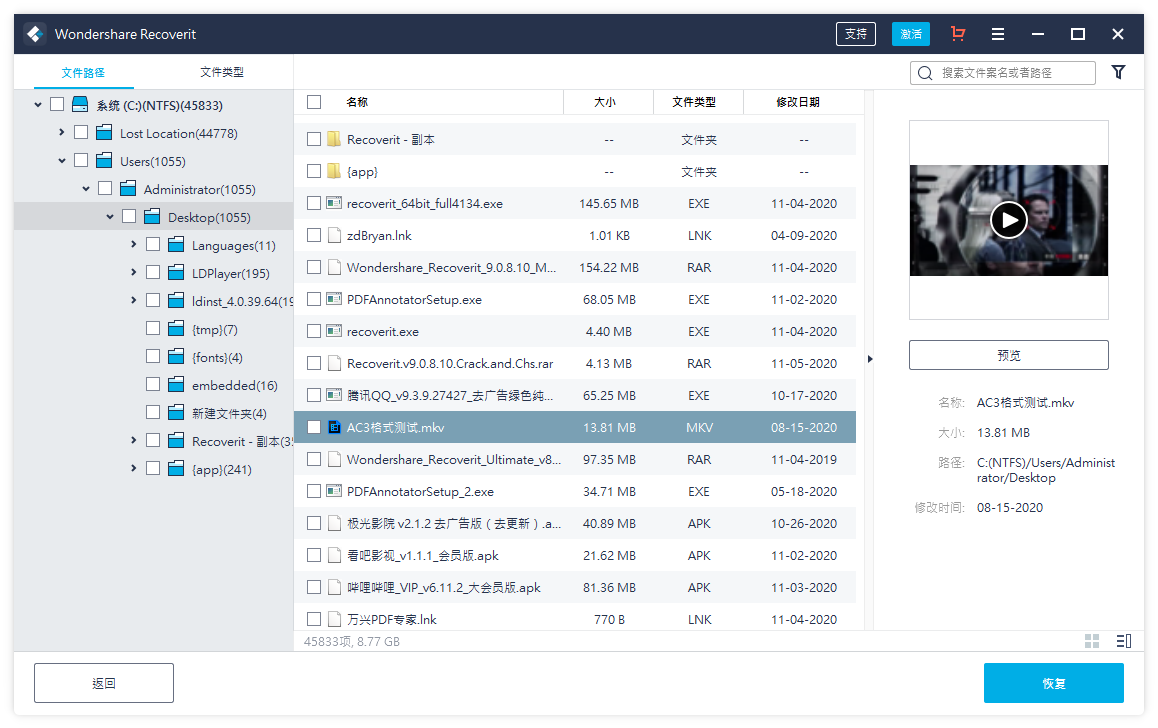Check the zdBryan.lnk checkbox
1158x728 pixels.
[x=314, y=235]
